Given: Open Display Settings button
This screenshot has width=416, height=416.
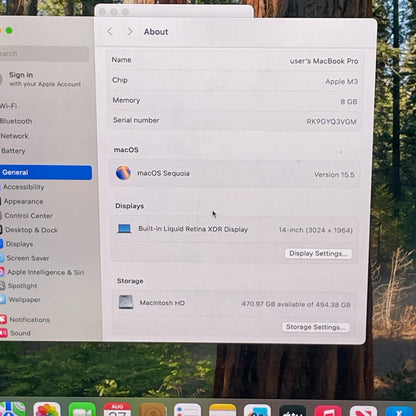Looking at the screenshot, I should [318, 253].
